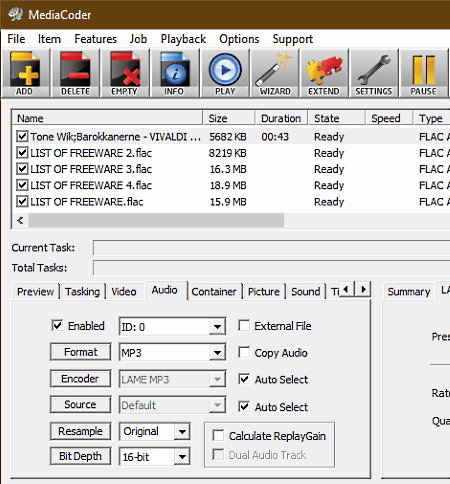Click the ADD file toolbar icon
Screen dimensions: 450x484
pos(26,73)
